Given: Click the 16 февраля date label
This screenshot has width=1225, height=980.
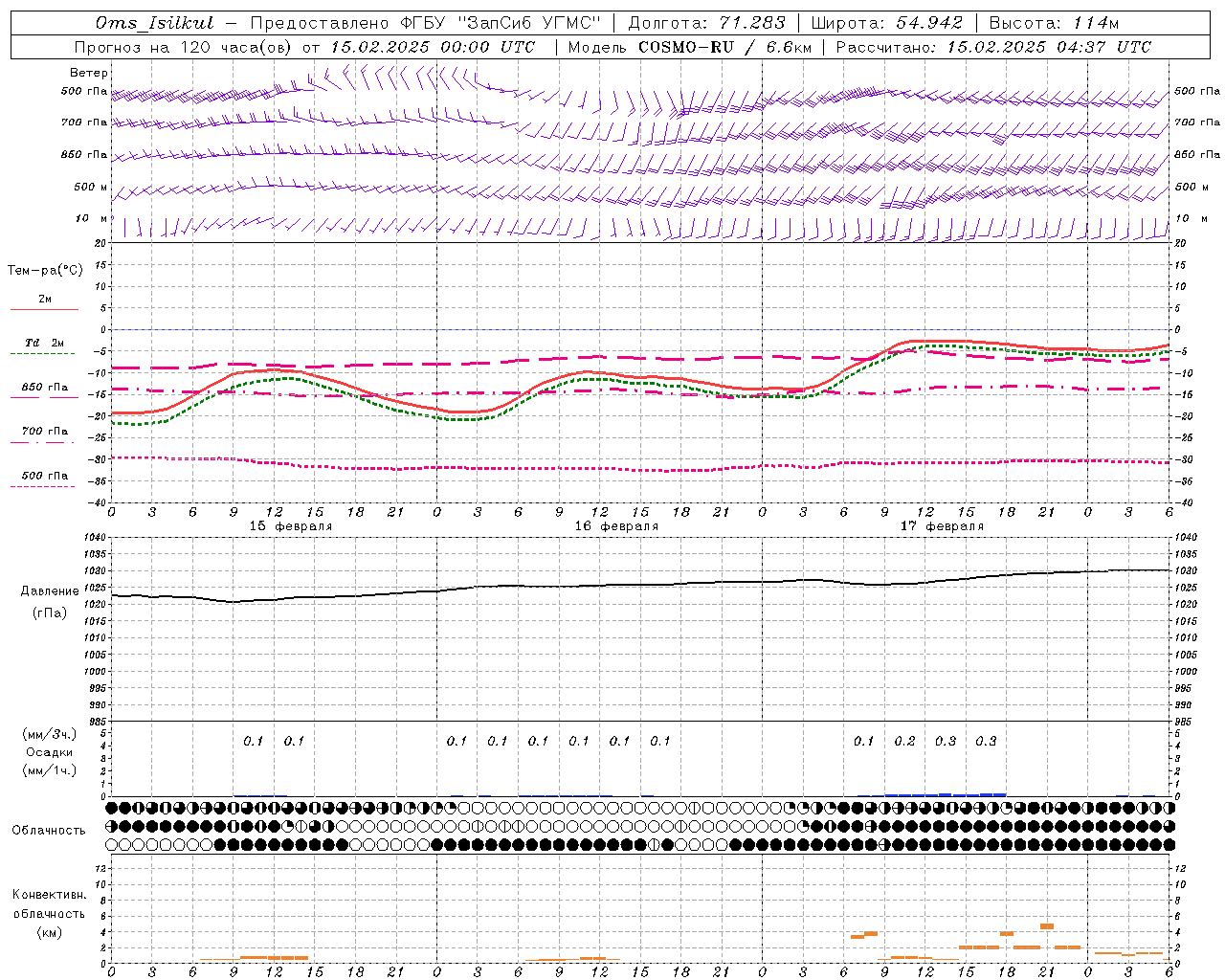Looking at the screenshot, I should (x=616, y=526).
